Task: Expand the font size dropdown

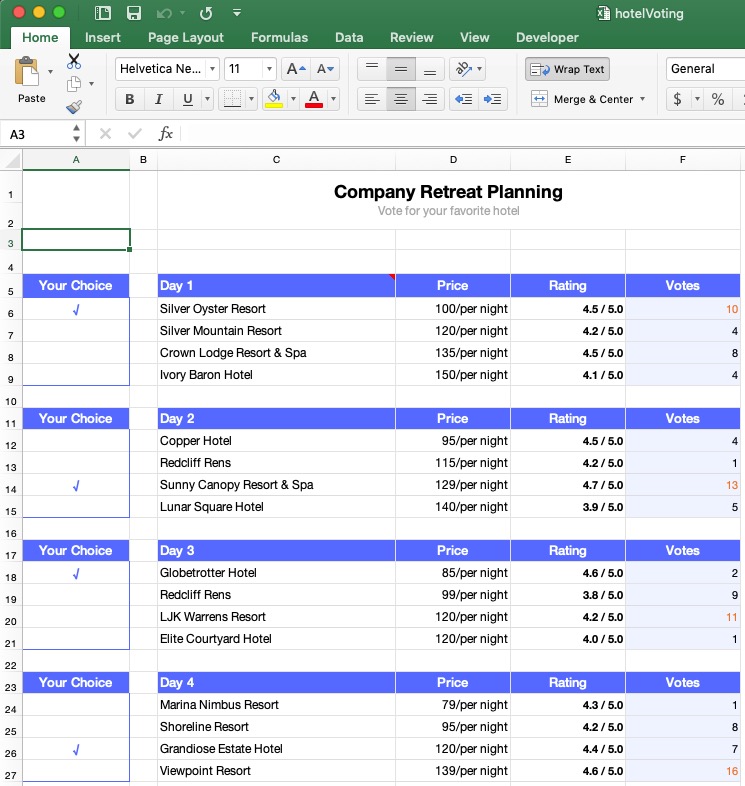Action: [269, 69]
